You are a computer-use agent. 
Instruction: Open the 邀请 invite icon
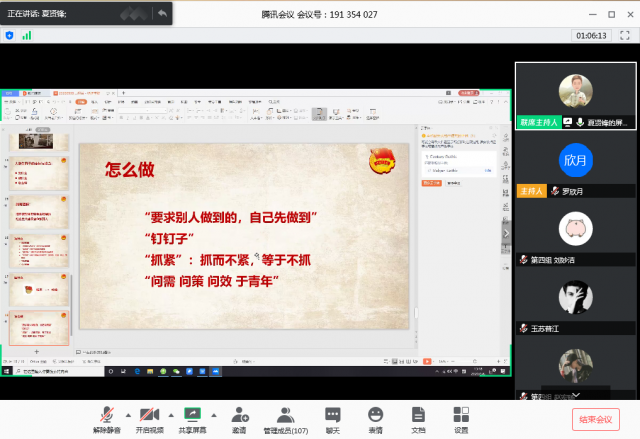(x=240, y=415)
